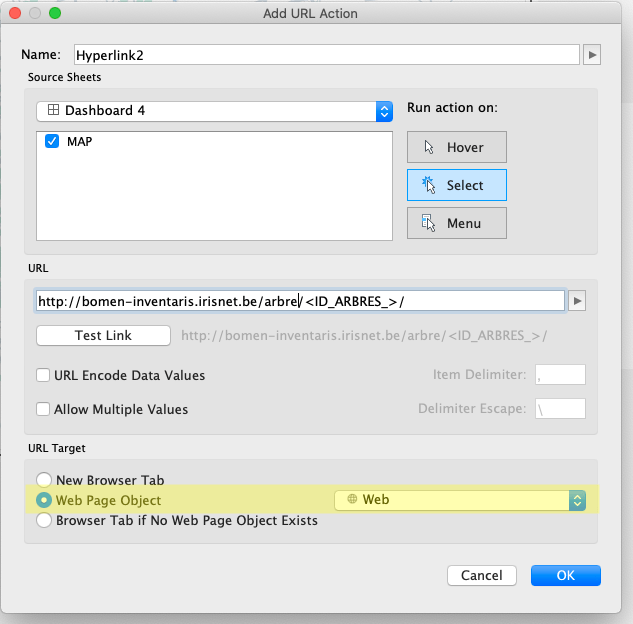Image resolution: width=633 pixels, height=624 pixels.
Task: Click the Delimiter Escape field
Action: 560,409
